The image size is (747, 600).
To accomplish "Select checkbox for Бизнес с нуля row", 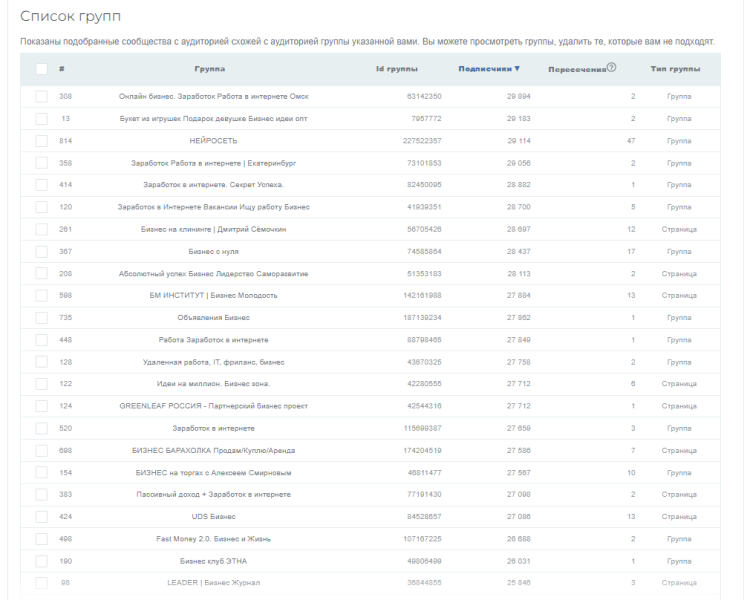I will click(42, 251).
